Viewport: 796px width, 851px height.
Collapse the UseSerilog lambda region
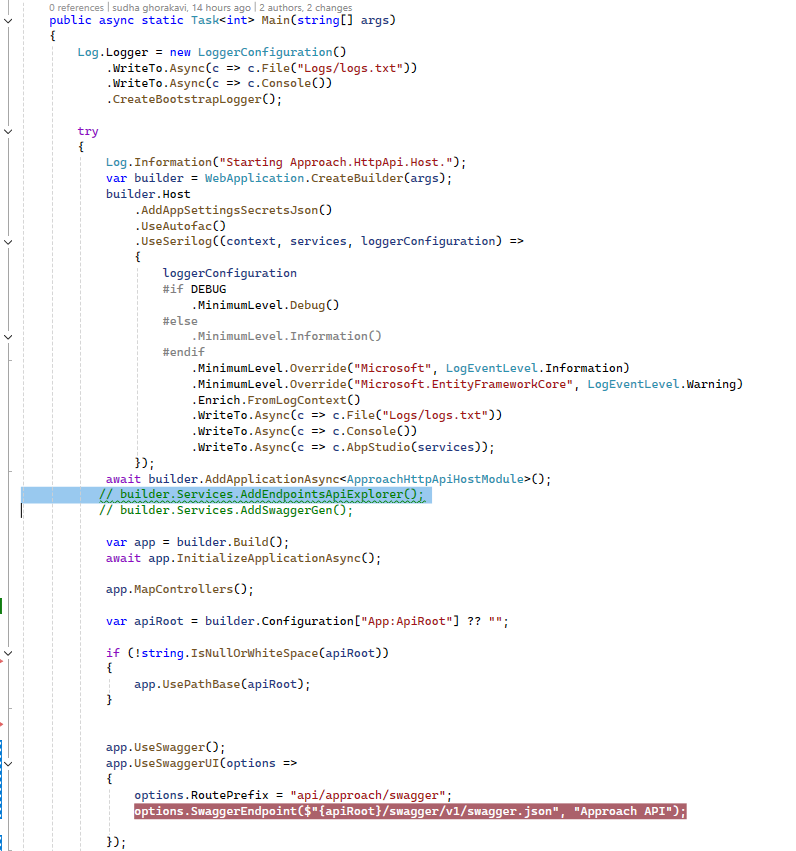8,241
